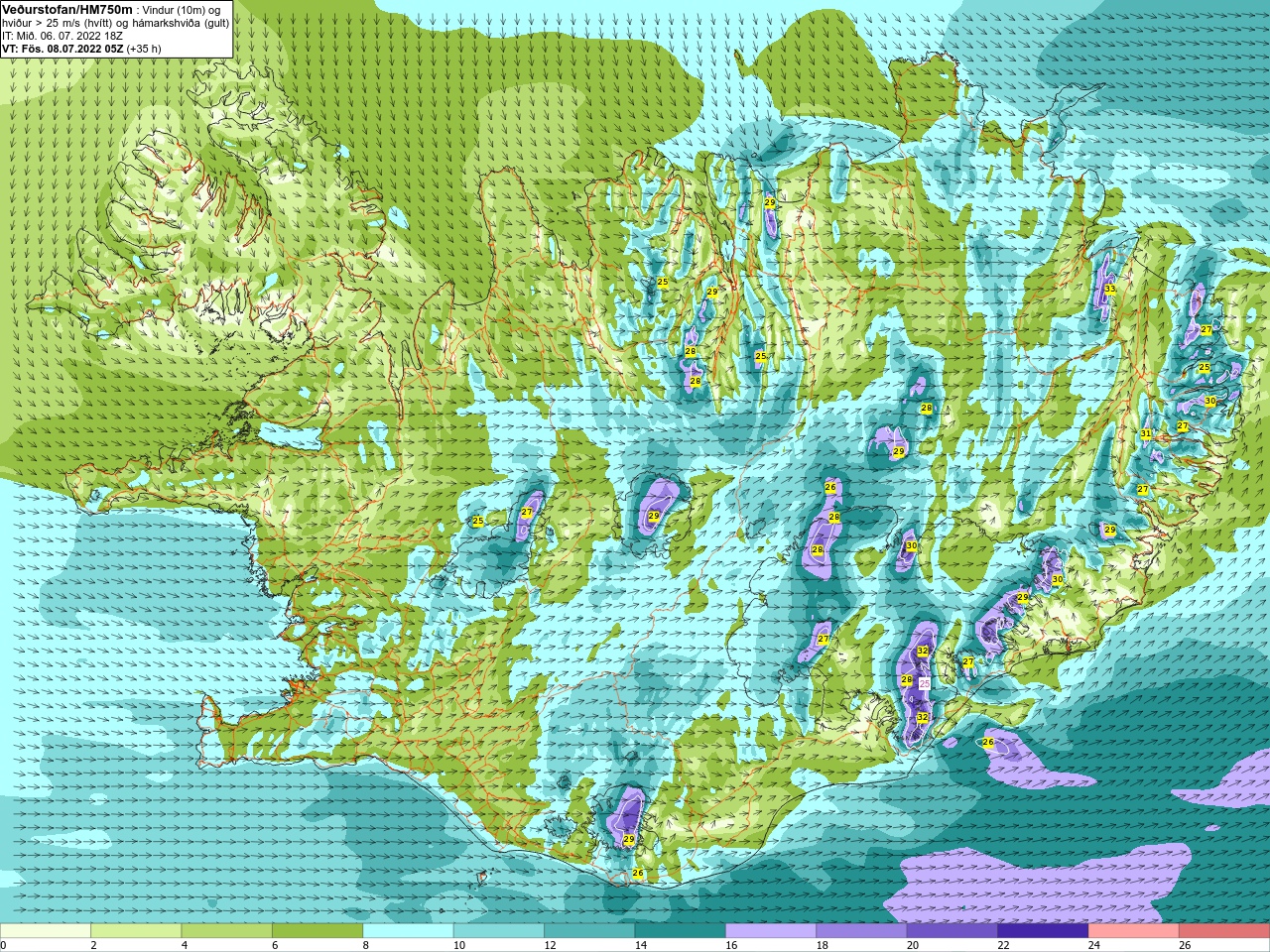Click the legend scale label "2"
The width and height of the screenshot is (1270, 952).
point(93,945)
